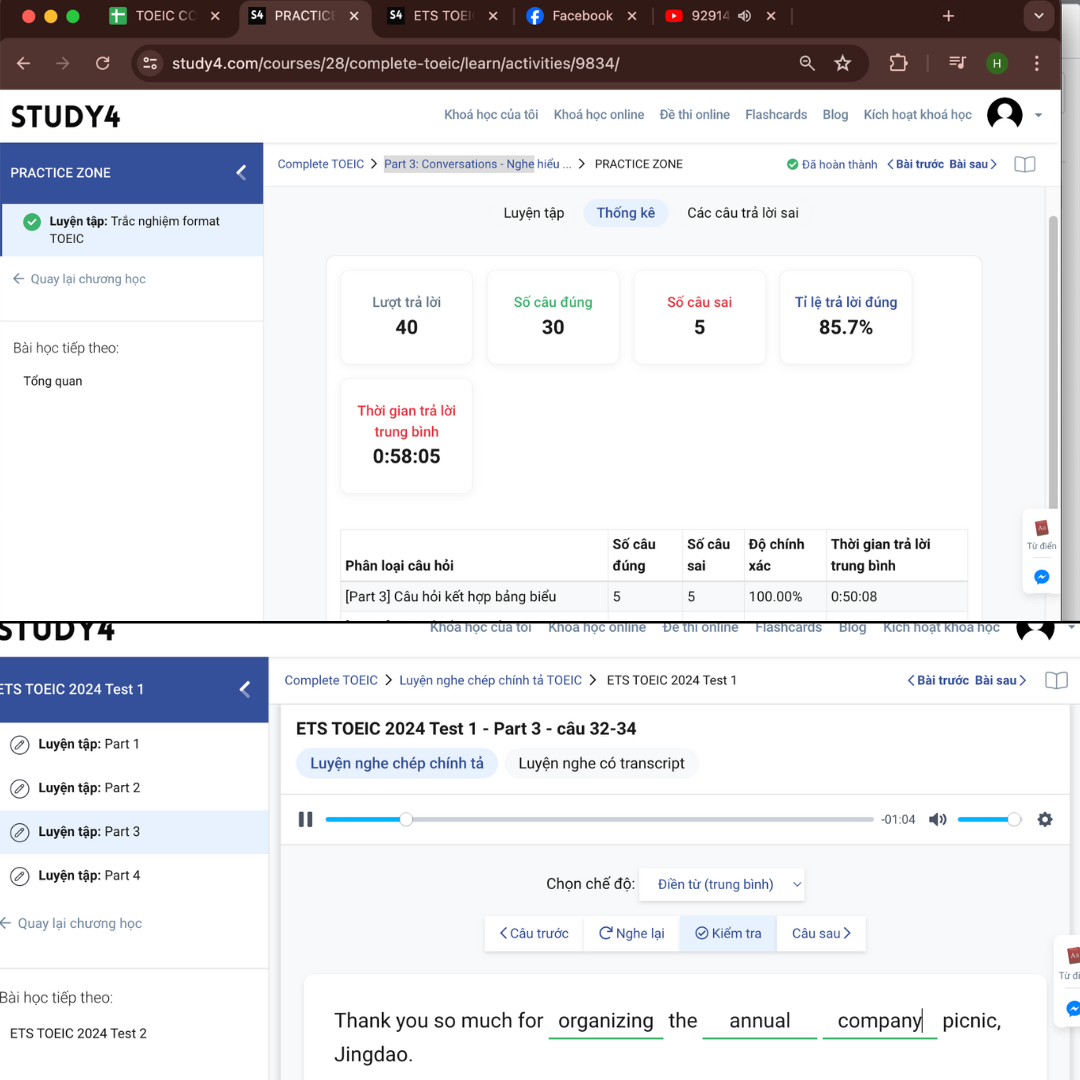Click the blank field containing 'annual'
The image size is (1080, 1080).
pyautogui.click(x=759, y=1021)
